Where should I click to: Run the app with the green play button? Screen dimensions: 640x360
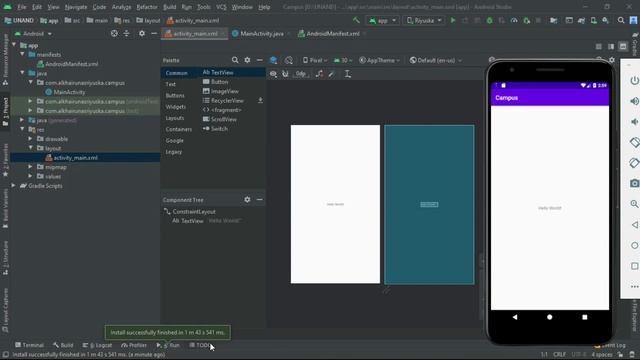pyautogui.click(x=453, y=20)
